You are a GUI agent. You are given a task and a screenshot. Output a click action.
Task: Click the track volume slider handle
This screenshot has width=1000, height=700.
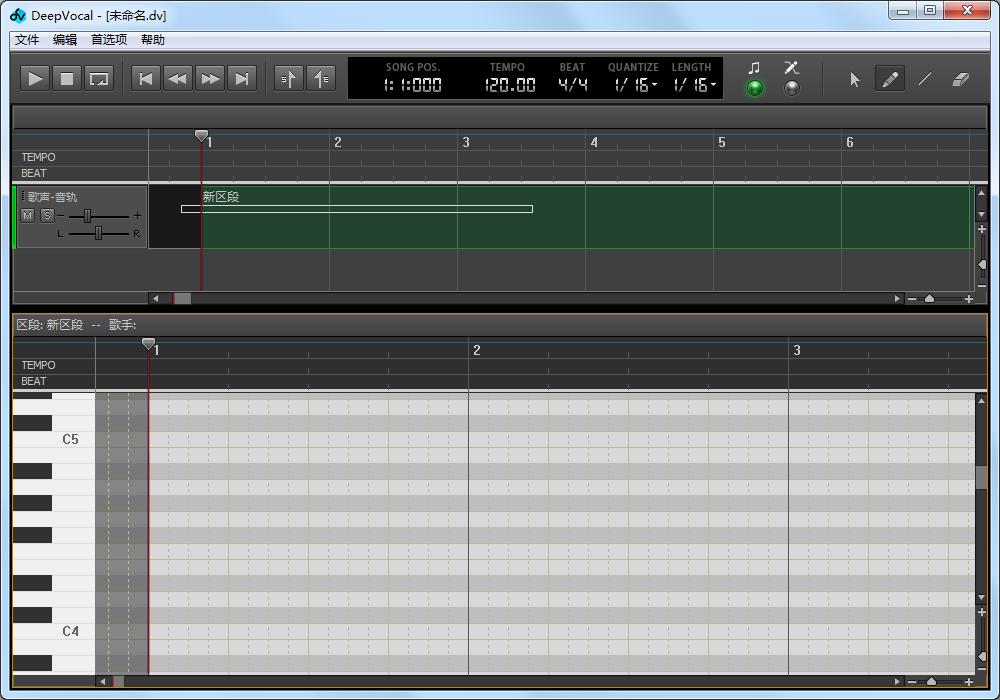pyautogui.click(x=88, y=216)
